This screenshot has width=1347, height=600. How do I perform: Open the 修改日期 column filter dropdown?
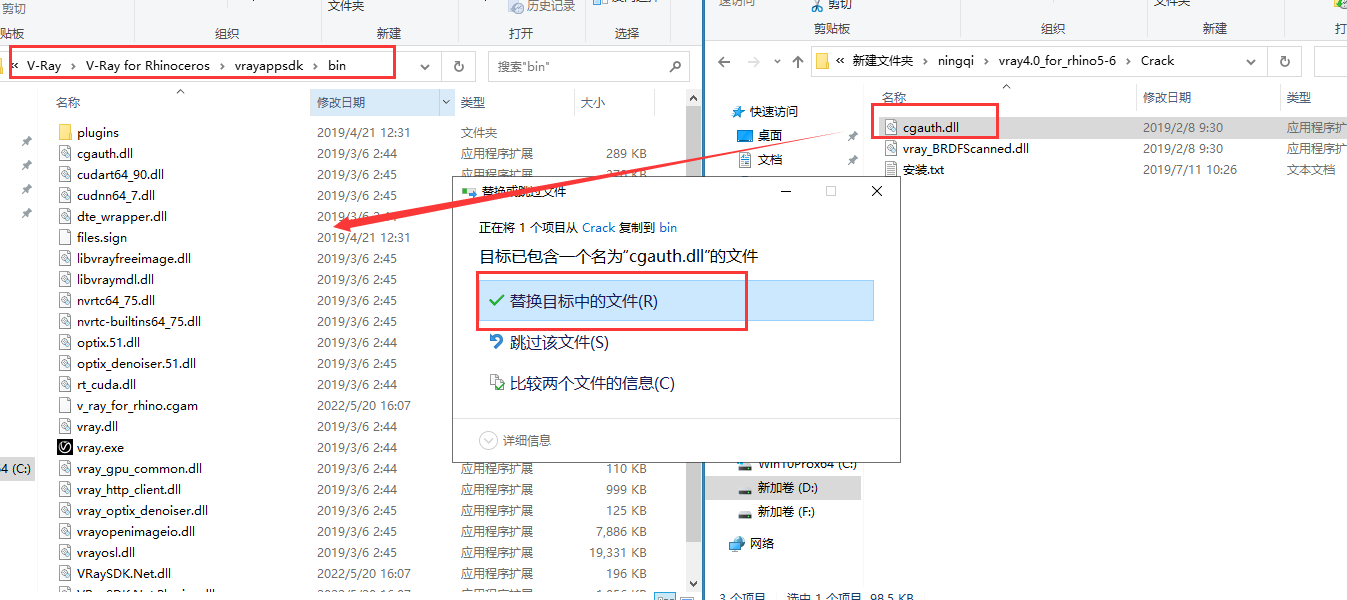445,102
